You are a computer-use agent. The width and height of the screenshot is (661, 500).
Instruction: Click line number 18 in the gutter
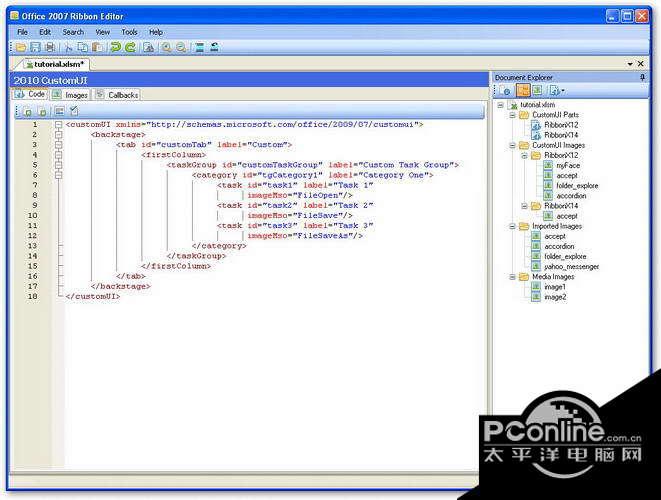pyautogui.click(x=33, y=297)
